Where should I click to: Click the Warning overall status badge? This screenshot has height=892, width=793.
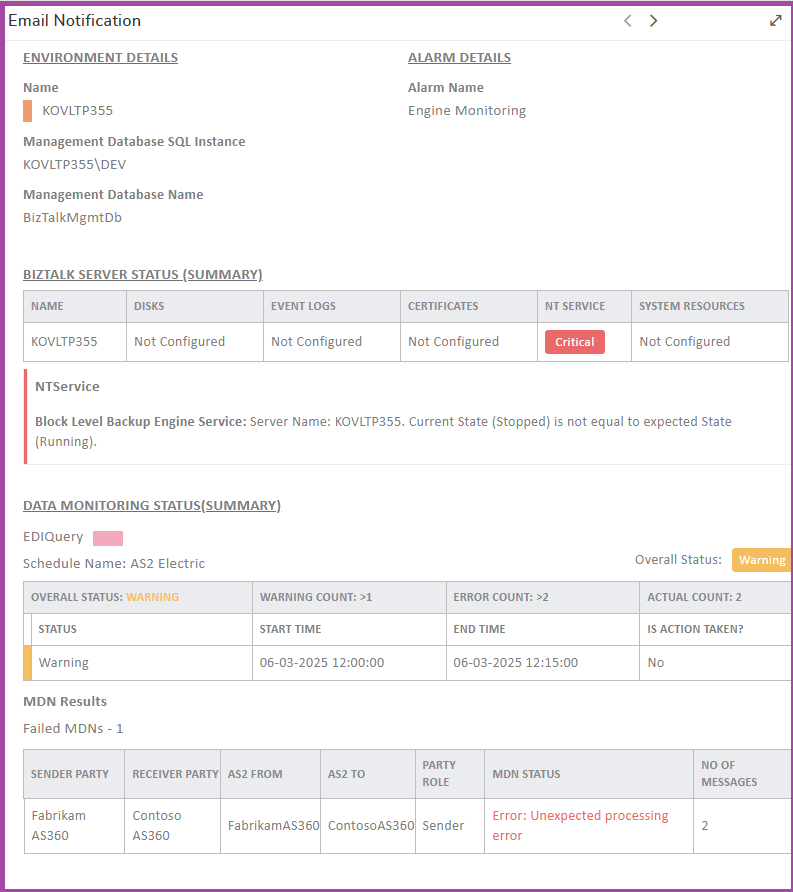coord(761,560)
